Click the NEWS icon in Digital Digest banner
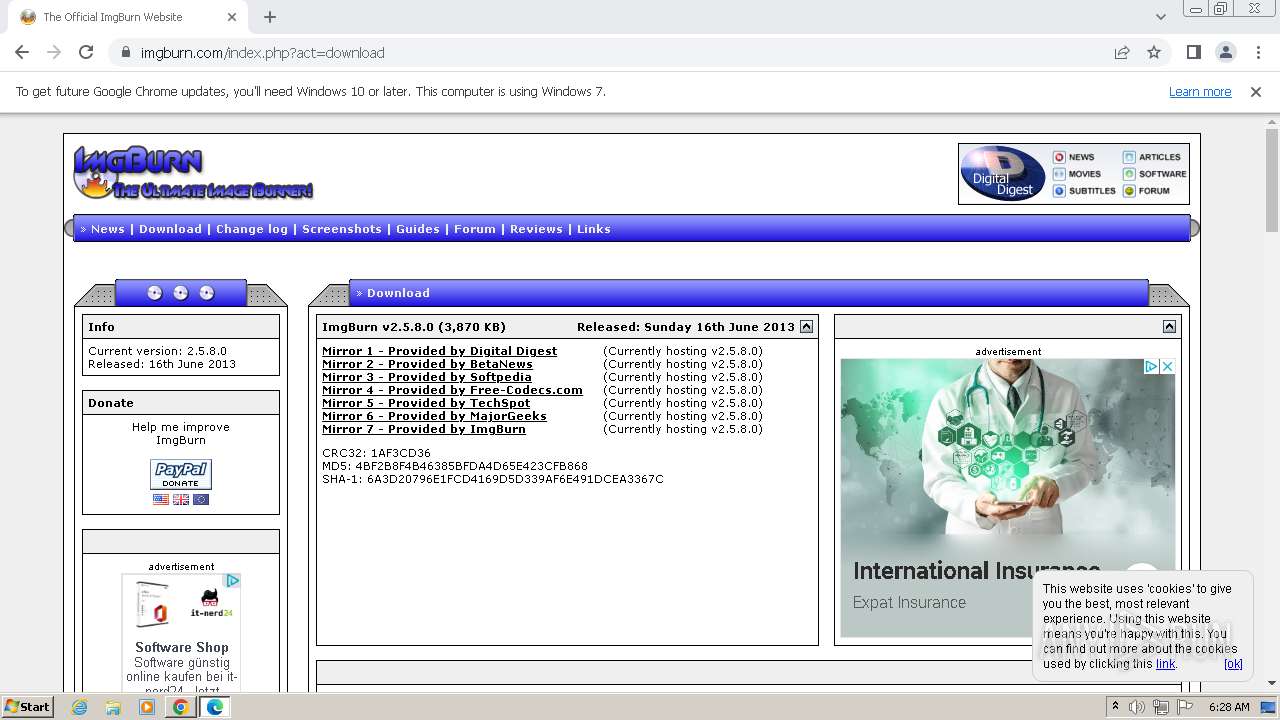The image size is (1280, 720). (x=1059, y=157)
